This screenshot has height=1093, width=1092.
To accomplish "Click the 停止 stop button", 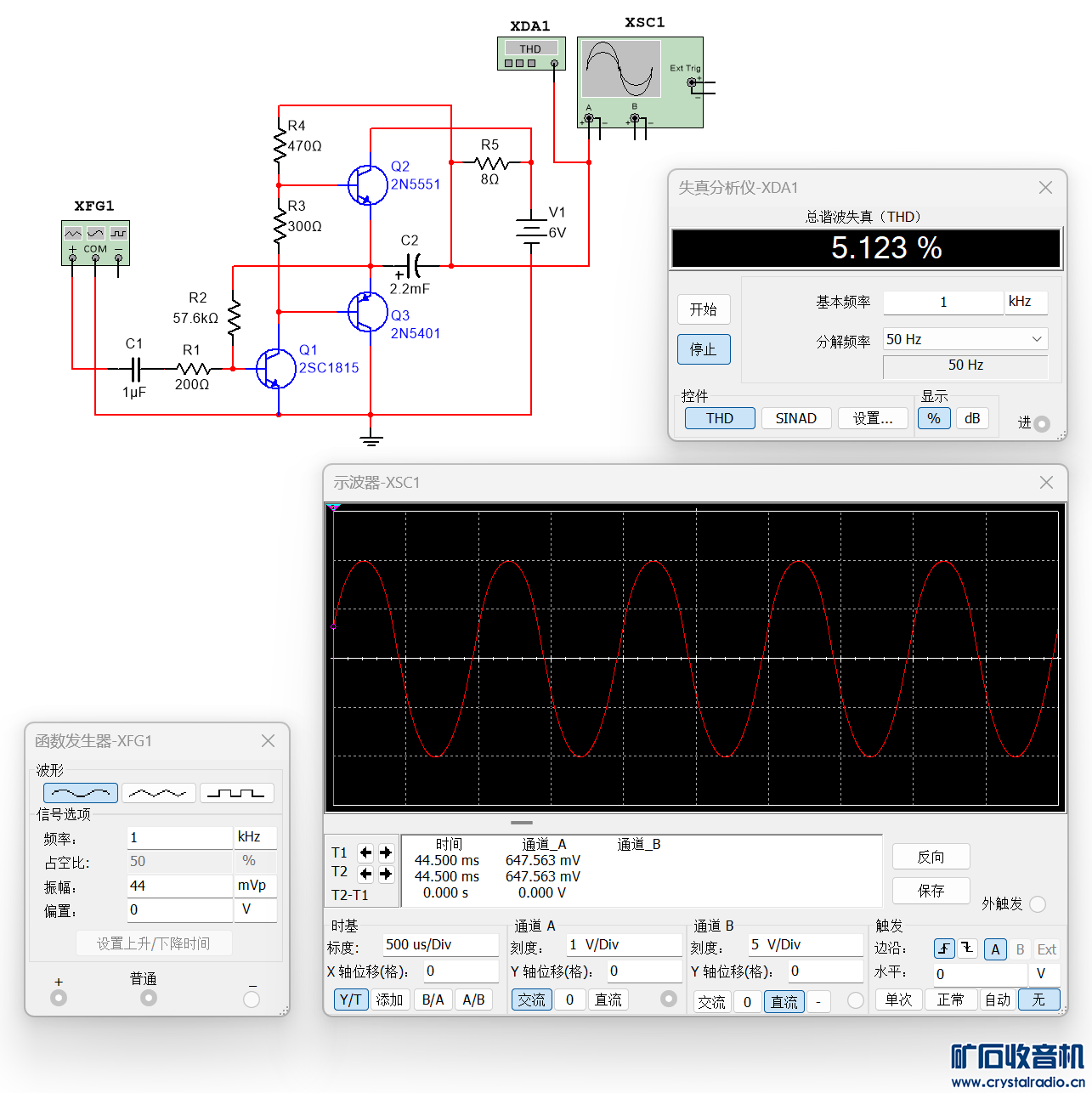I will [704, 349].
